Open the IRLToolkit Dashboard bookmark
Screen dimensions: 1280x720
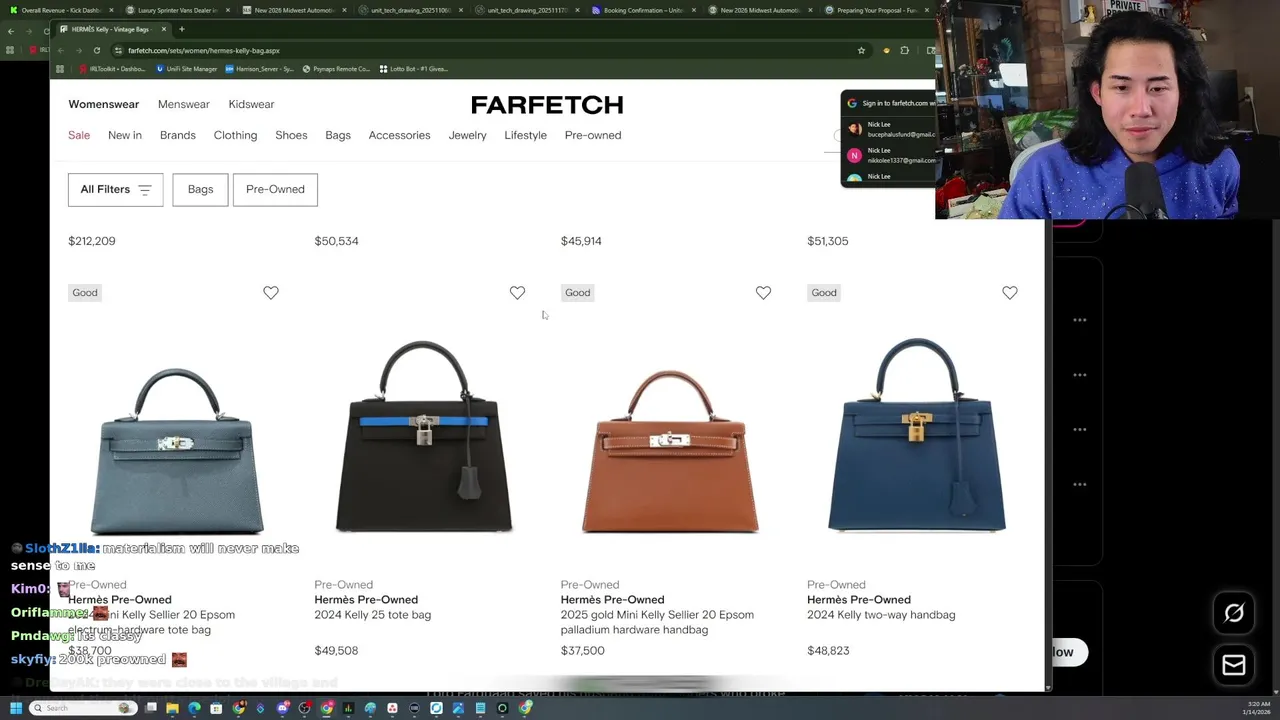click(x=112, y=69)
